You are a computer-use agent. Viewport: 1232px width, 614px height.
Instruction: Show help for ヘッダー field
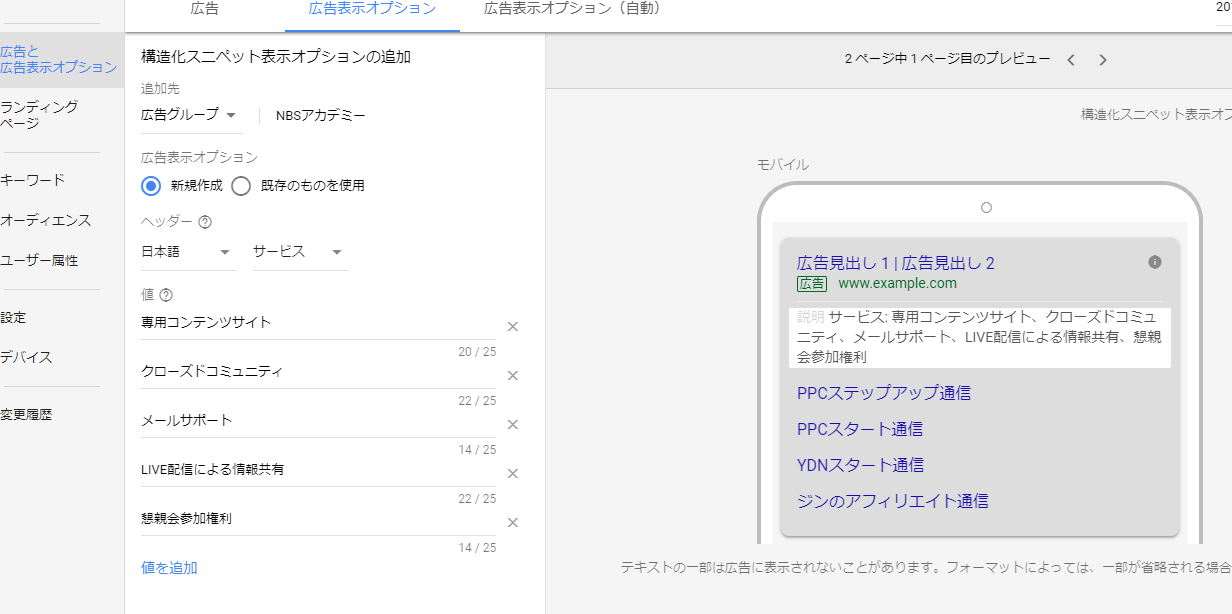pos(205,222)
